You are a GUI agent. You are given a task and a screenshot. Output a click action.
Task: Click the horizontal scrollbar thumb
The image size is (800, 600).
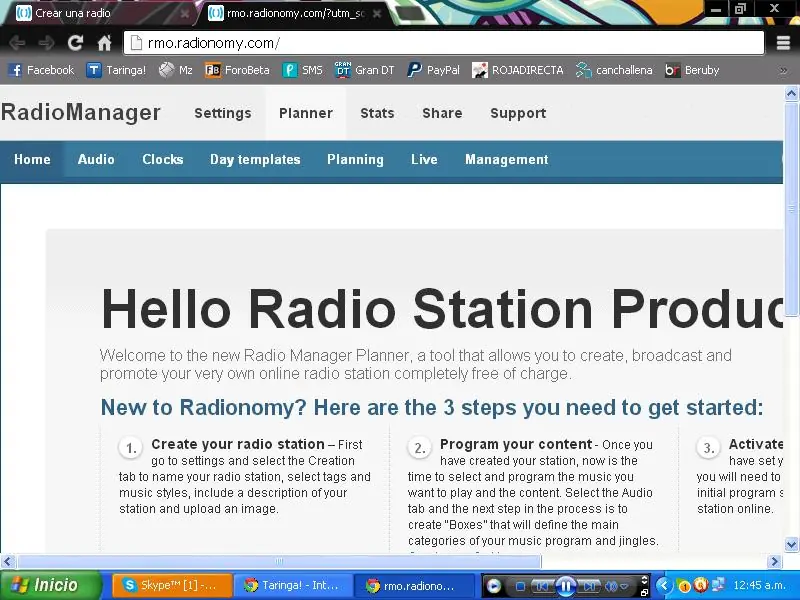[279, 562]
